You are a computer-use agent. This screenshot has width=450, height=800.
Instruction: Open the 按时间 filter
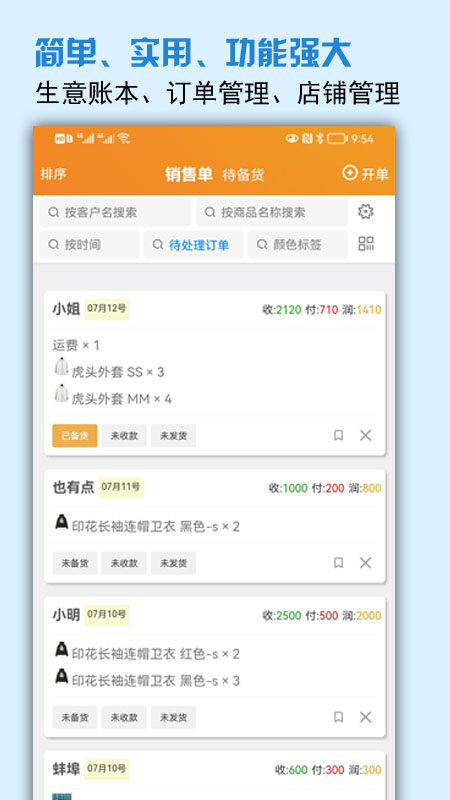[x=89, y=244]
